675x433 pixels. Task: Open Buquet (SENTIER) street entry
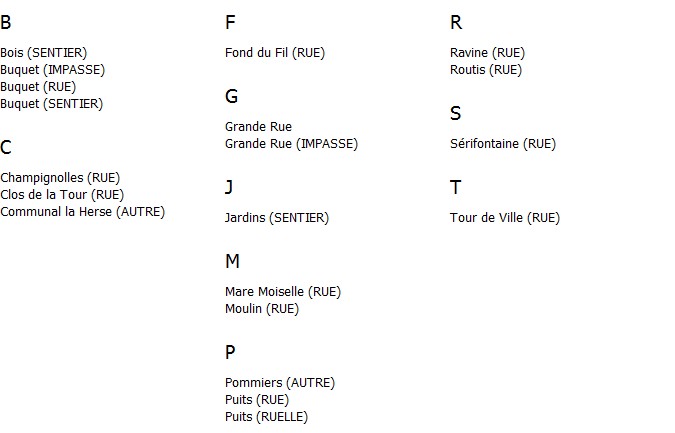point(52,104)
